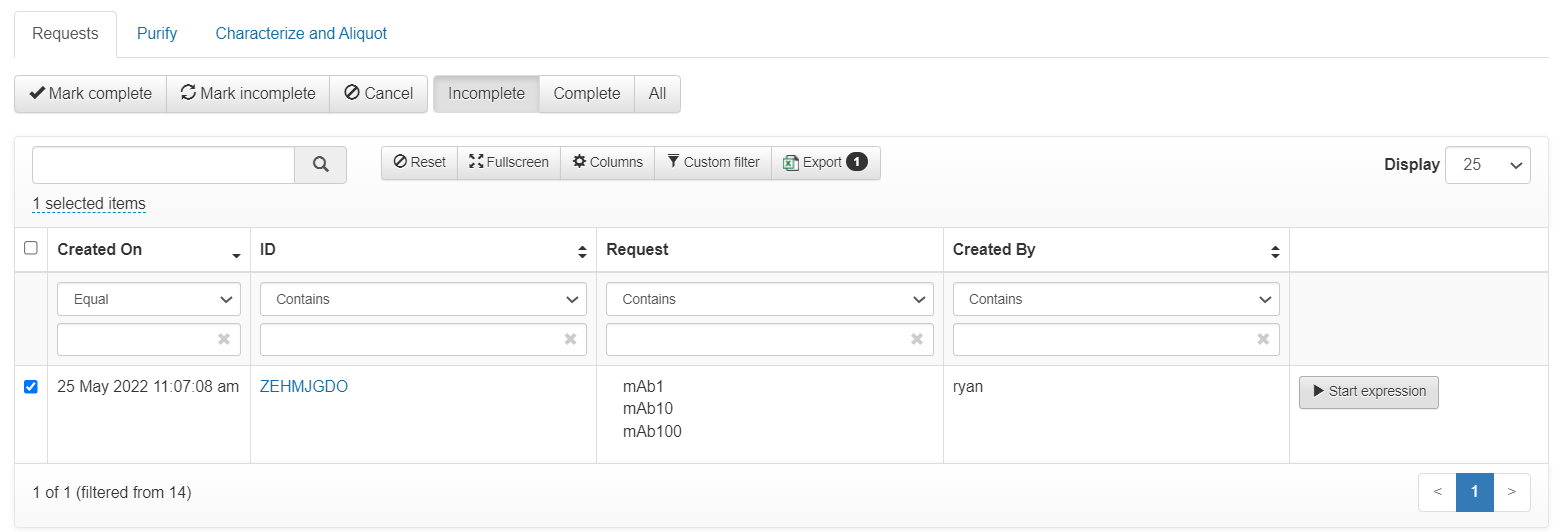Screen dimensions: 1568x532
Task: Open Fullscreen table view
Action: tap(508, 162)
